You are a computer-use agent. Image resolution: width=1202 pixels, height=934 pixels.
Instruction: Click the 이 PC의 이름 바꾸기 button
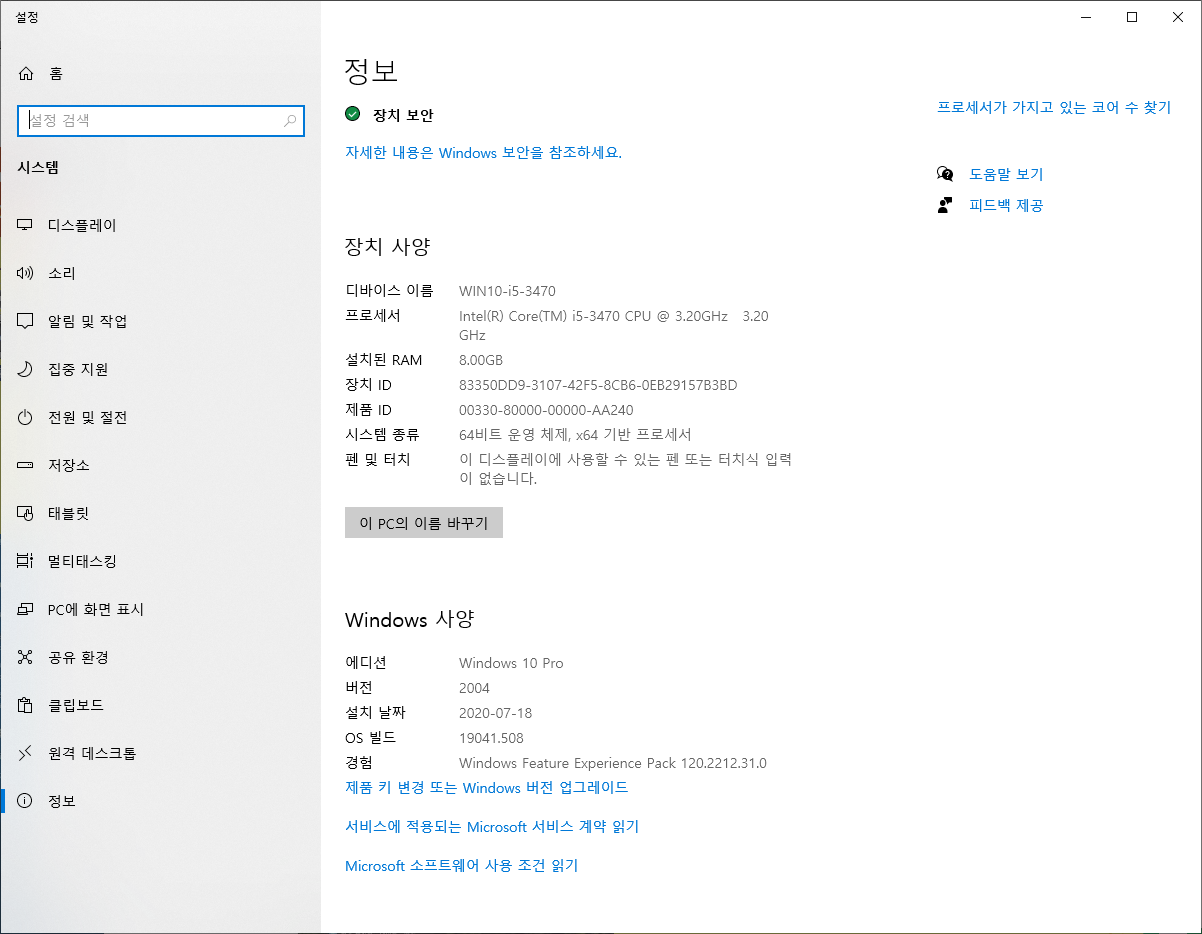point(424,523)
